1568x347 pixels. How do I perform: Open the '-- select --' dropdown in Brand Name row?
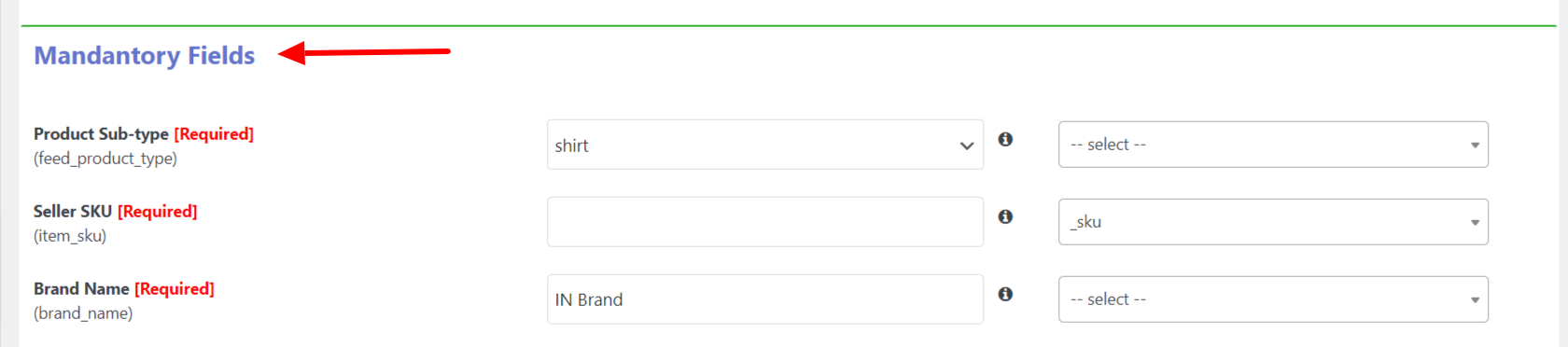tap(1273, 299)
